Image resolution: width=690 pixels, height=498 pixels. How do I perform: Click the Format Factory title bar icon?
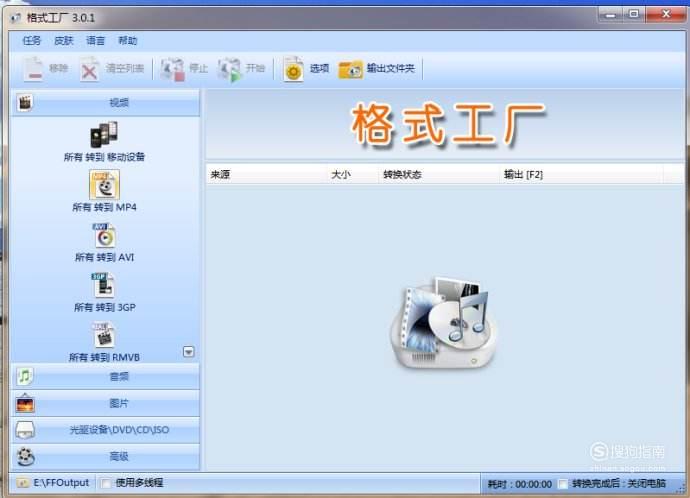[x=16, y=18]
